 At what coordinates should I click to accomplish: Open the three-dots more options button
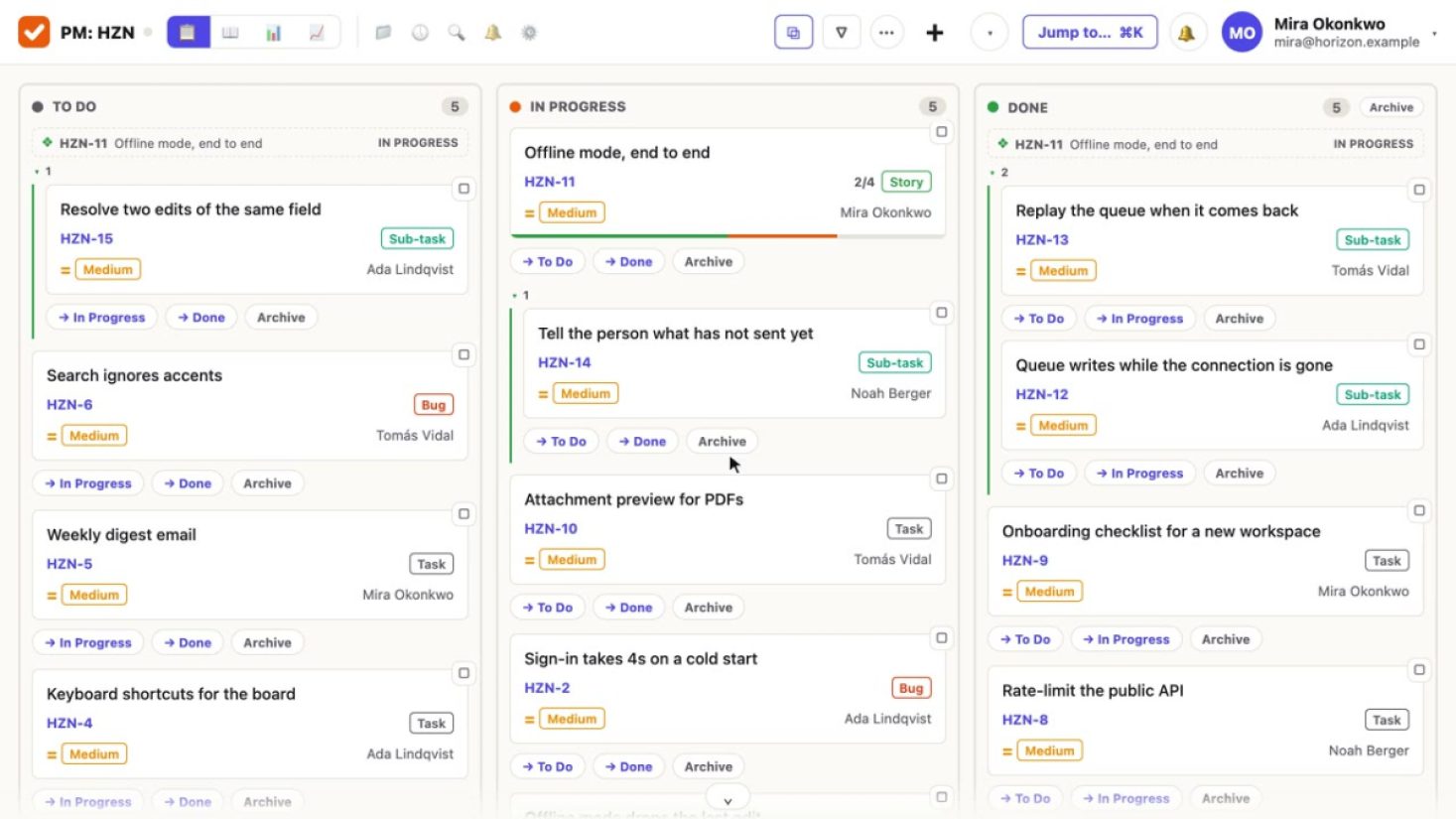pyautogui.click(x=886, y=33)
